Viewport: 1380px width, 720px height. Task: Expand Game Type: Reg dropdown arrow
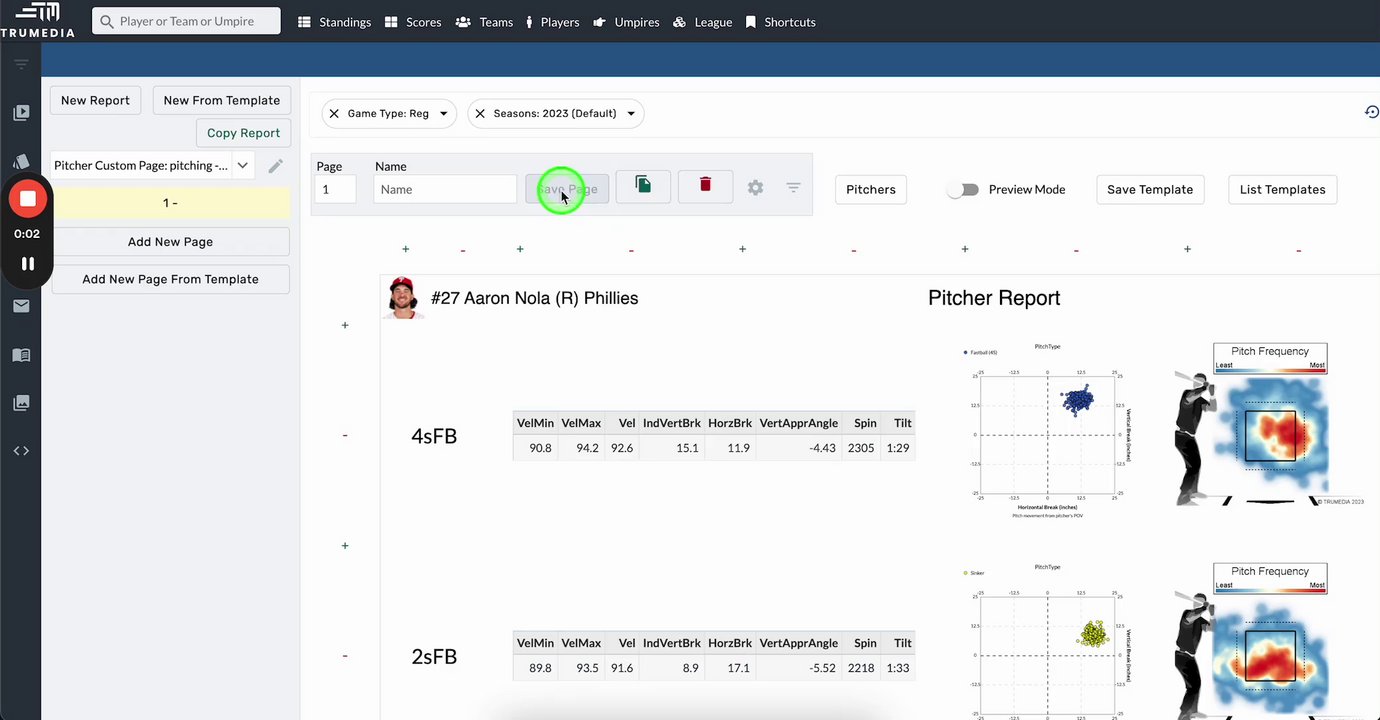point(443,114)
